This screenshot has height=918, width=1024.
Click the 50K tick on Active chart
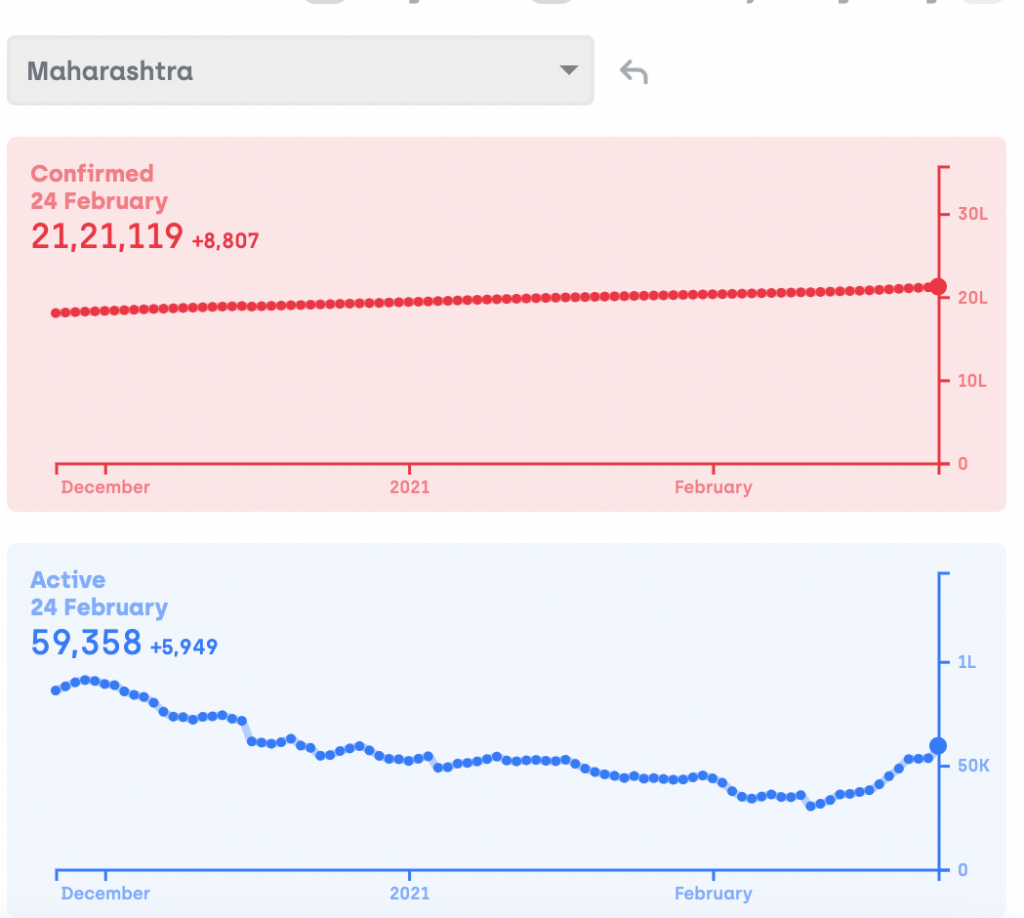973,766
